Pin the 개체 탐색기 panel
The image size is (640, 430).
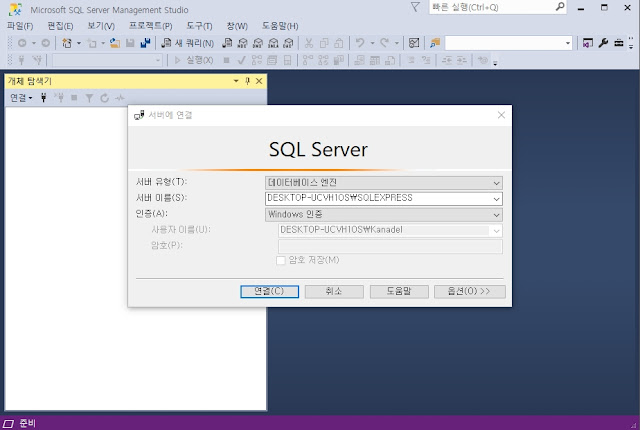pyautogui.click(x=247, y=81)
